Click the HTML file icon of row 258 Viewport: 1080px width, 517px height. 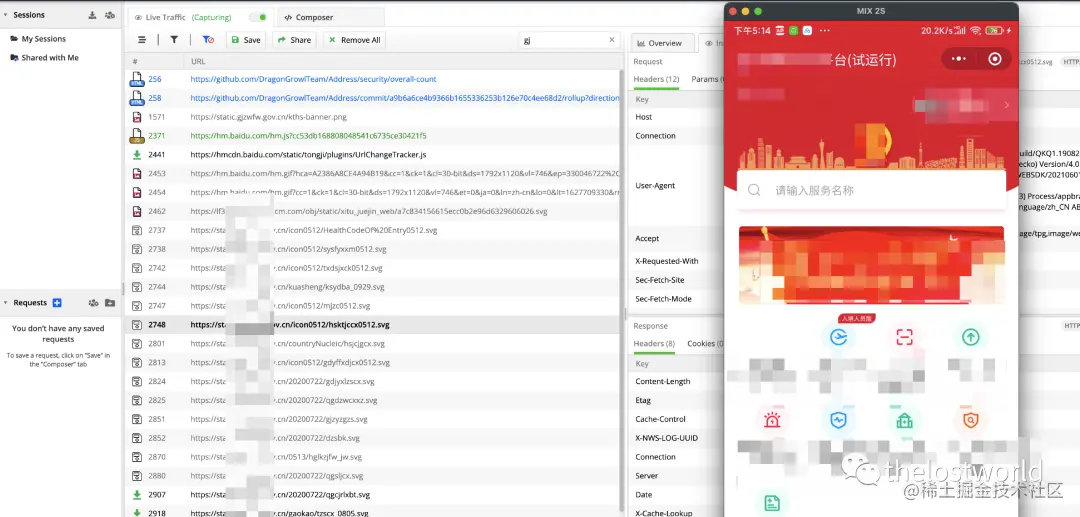(136, 98)
